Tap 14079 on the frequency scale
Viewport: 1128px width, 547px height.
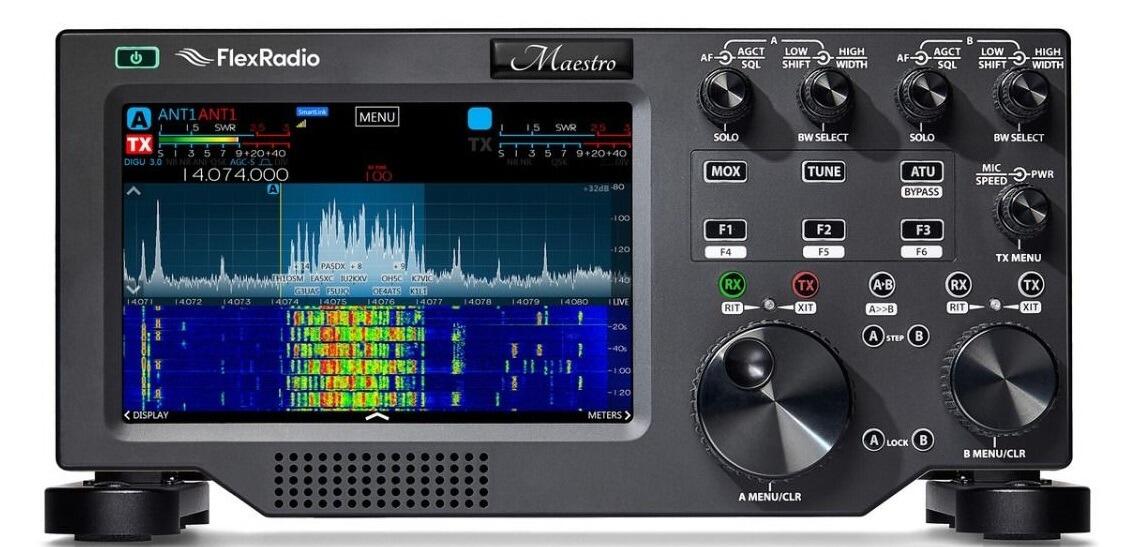(x=525, y=302)
